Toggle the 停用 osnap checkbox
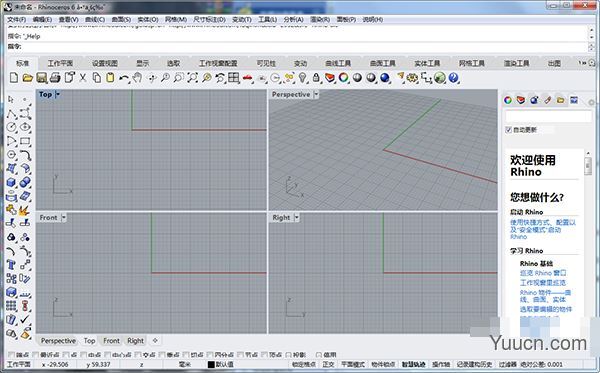Viewport: 600px width, 373px height. (319, 355)
